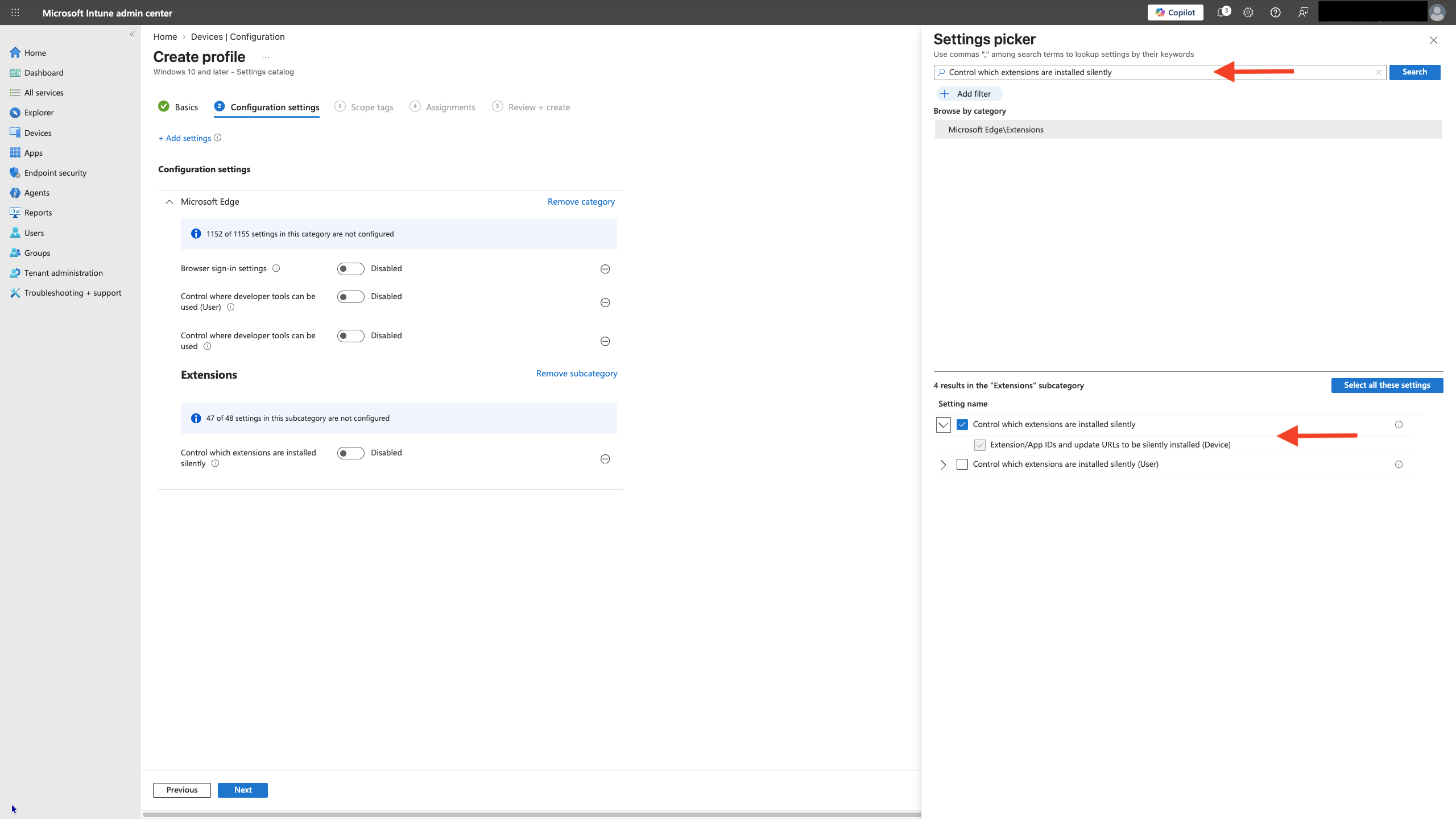Remove Browser sign-in settings with minus icon
This screenshot has height=825, width=1456.
pyautogui.click(x=605, y=269)
